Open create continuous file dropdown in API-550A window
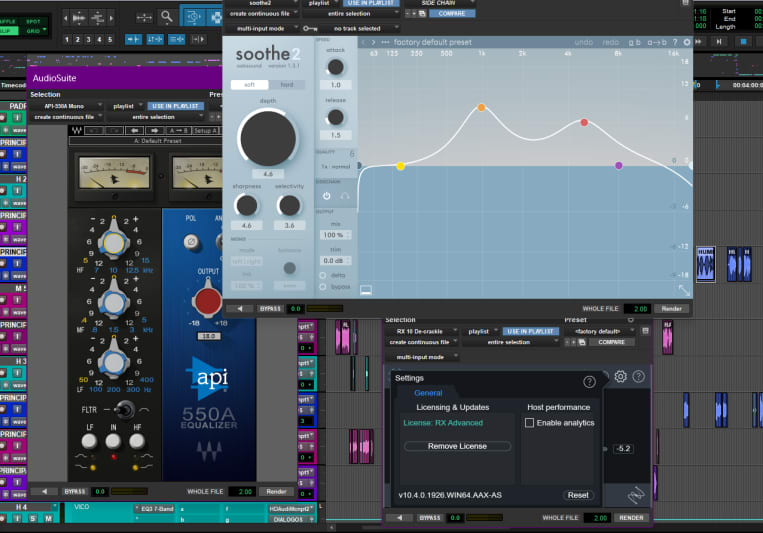This screenshot has height=533, width=763. click(x=68, y=117)
